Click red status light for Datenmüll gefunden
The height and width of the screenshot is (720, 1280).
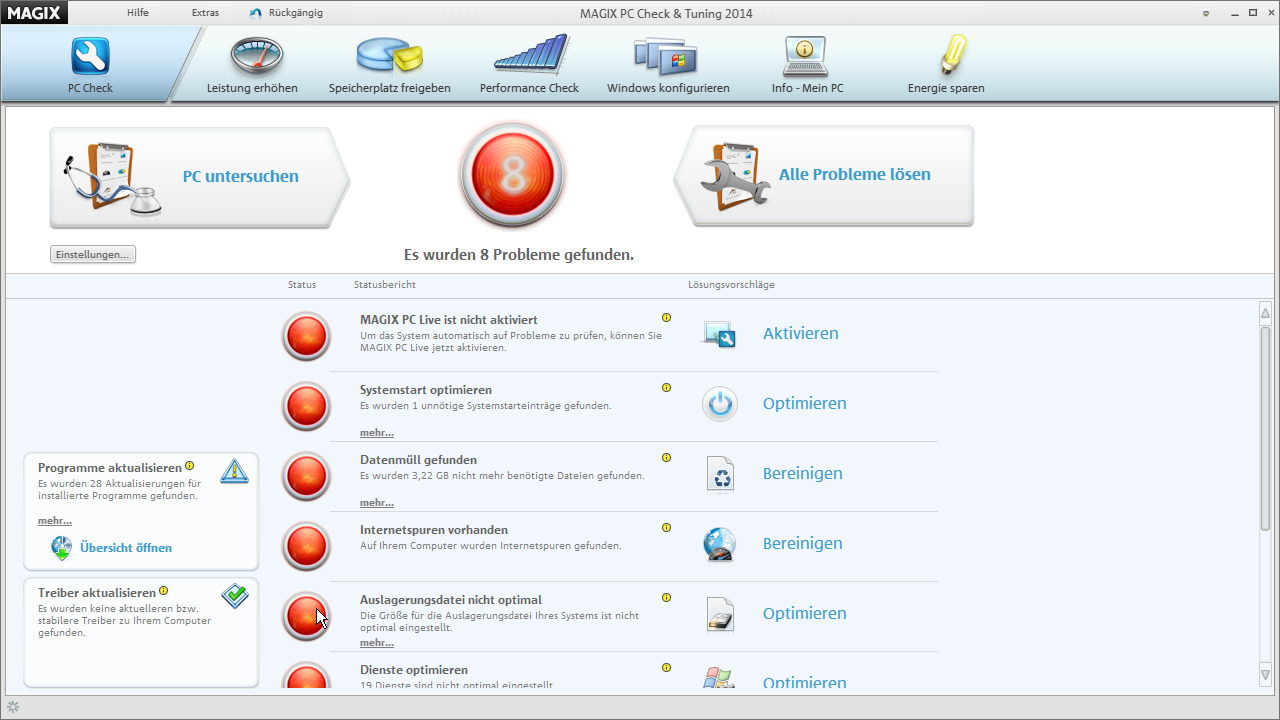(x=306, y=476)
